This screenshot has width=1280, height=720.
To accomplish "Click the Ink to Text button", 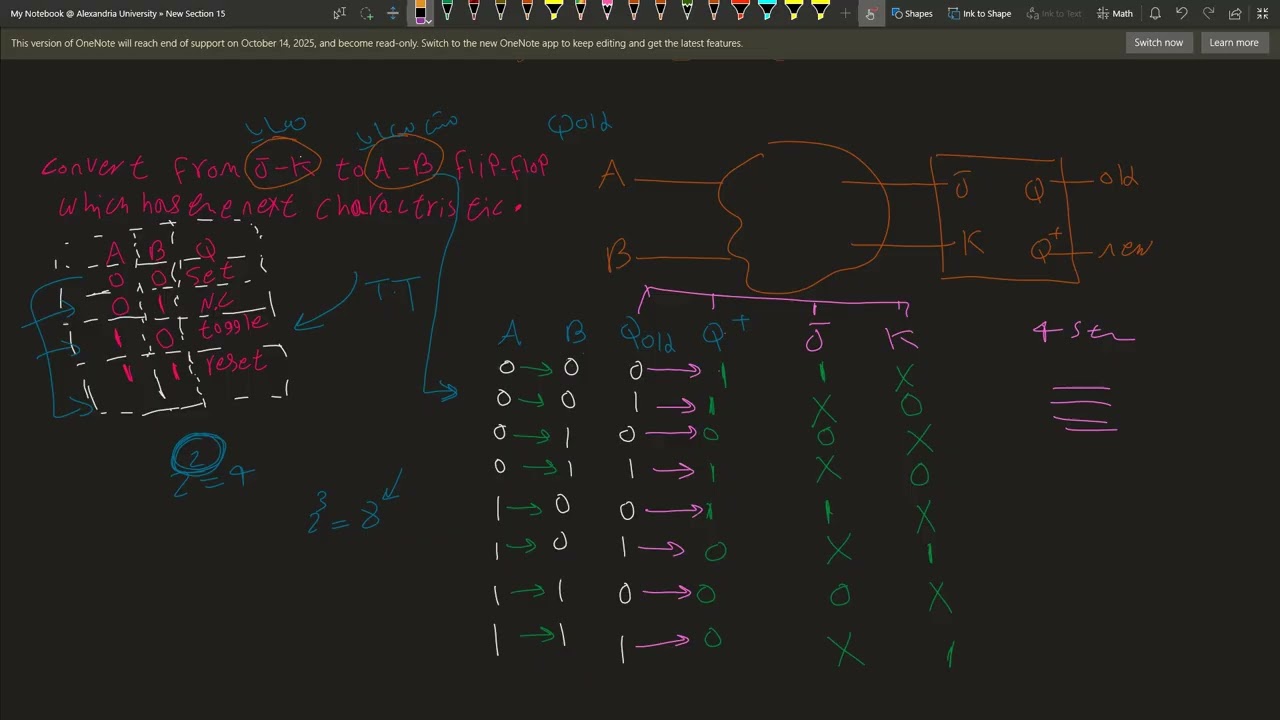I will 1054,13.
